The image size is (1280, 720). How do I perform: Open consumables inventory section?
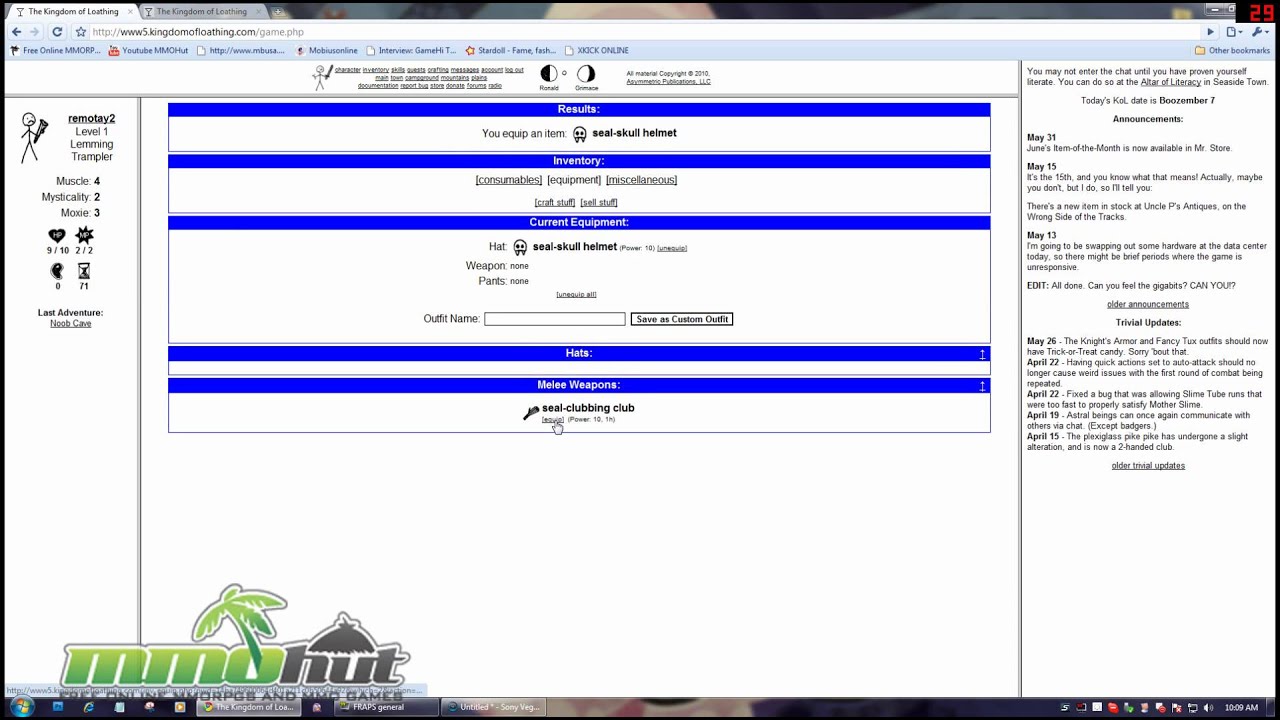click(508, 180)
